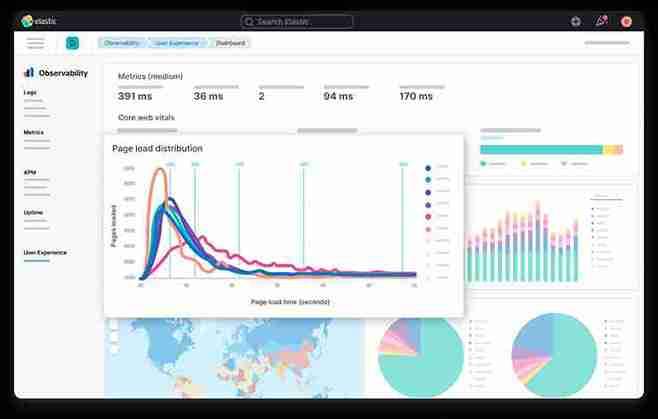Click the teal space selector icon
Image resolution: width=658 pixels, height=419 pixels.
click(72, 43)
